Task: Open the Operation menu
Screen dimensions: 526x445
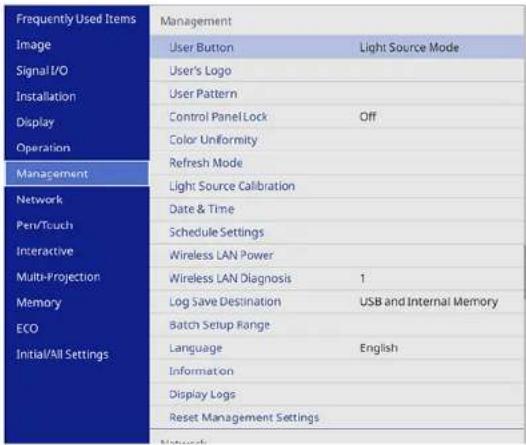Action: tap(43, 148)
